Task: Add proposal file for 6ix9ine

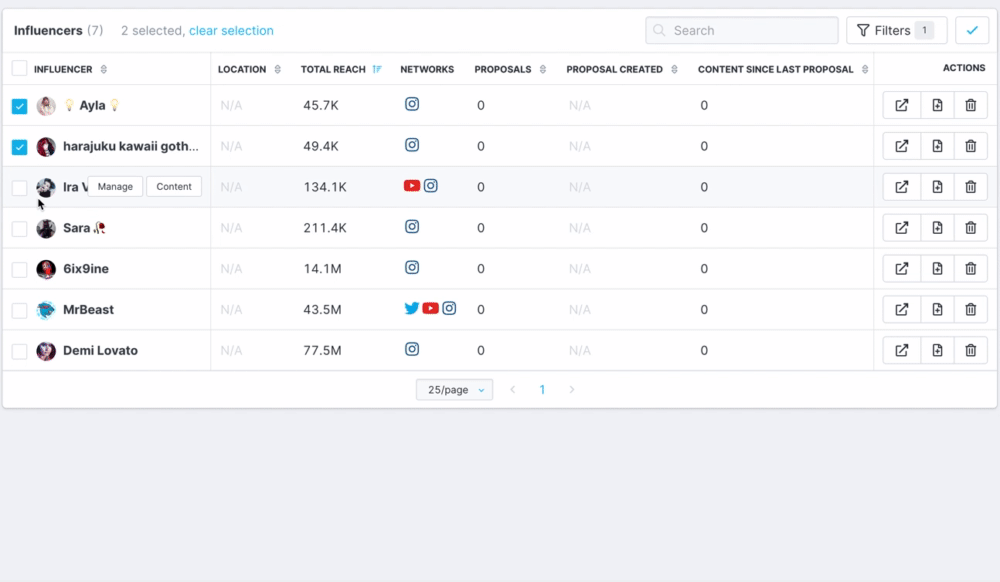Action: coord(937,268)
